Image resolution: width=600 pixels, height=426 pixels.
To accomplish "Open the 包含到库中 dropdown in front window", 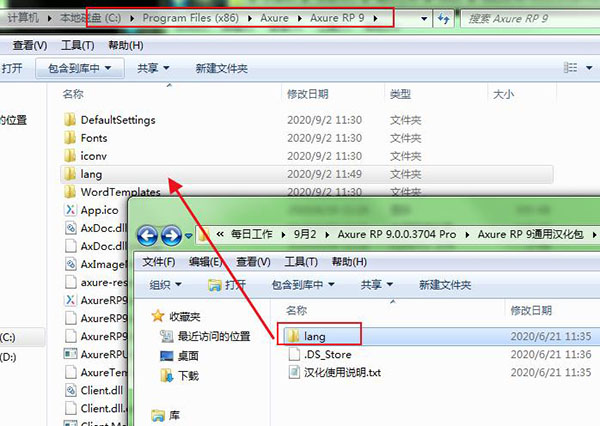I will 303,284.
